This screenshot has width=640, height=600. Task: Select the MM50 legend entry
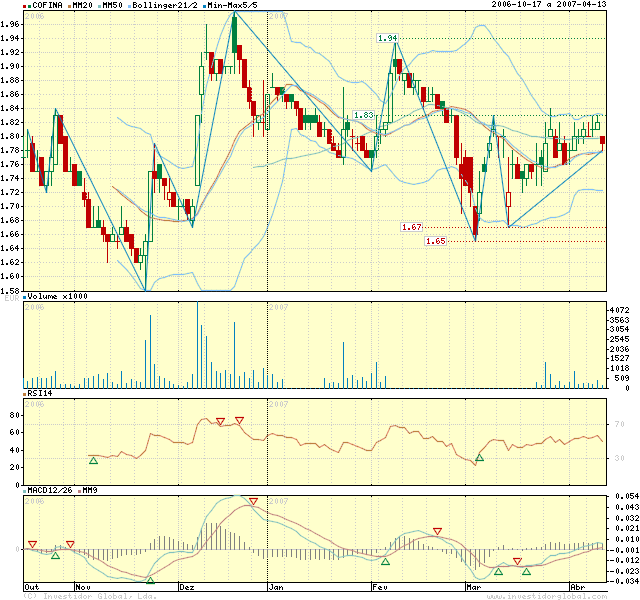(110, 5)
